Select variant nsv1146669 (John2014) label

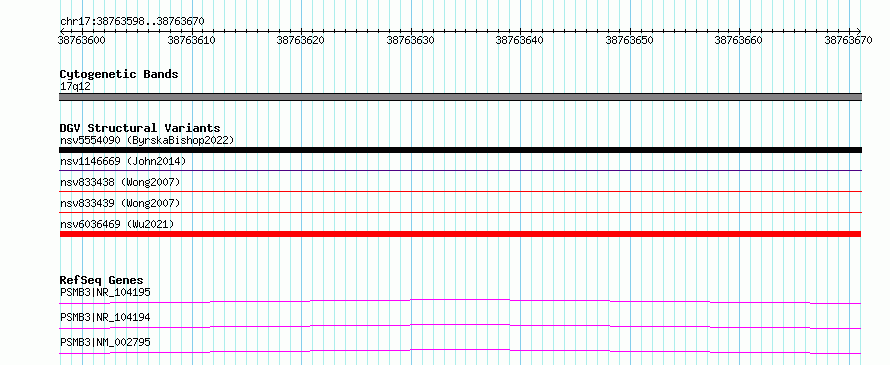123,161
